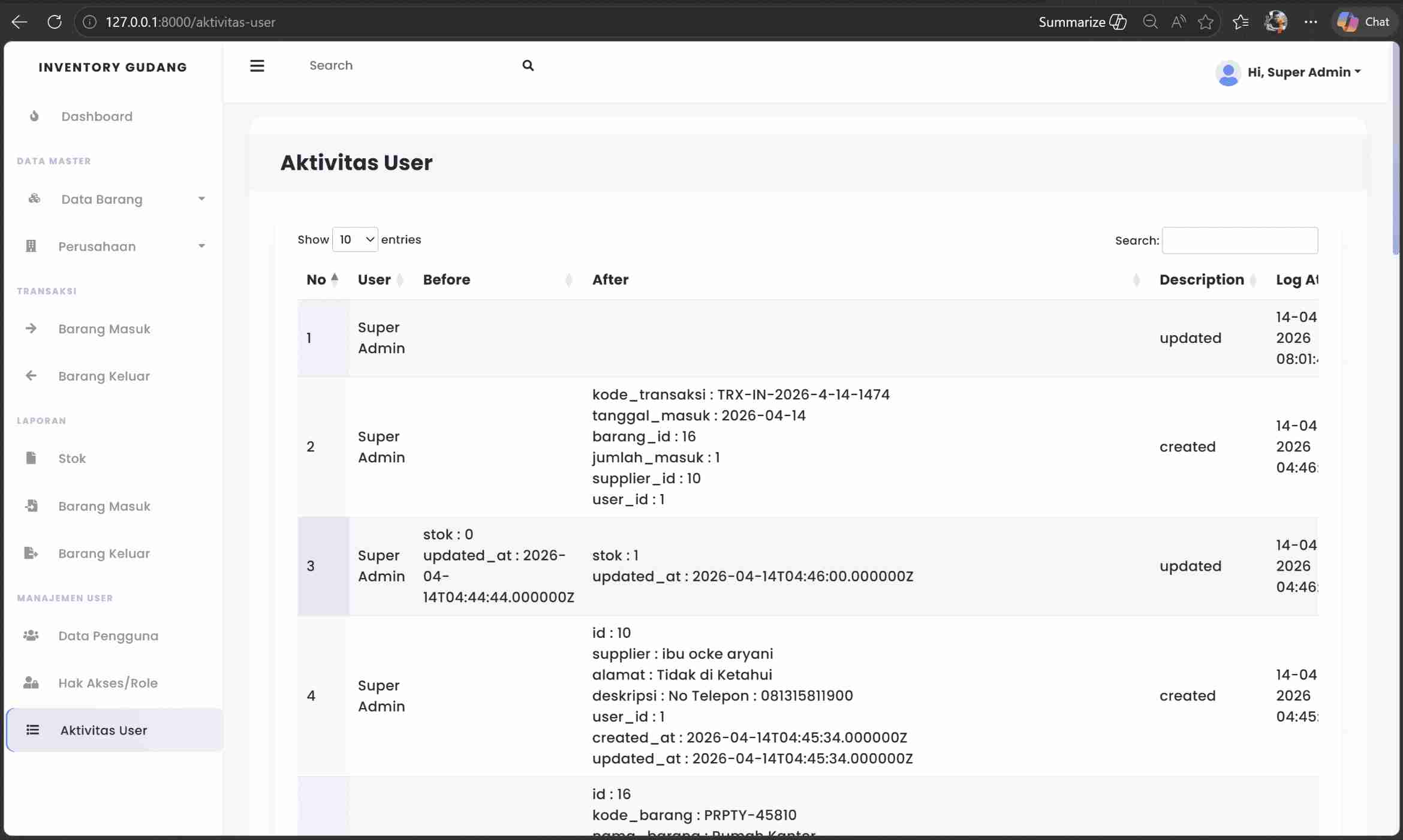Click the Aktivitas User list icon
1403x840 pixels.
tap(33, 730)
